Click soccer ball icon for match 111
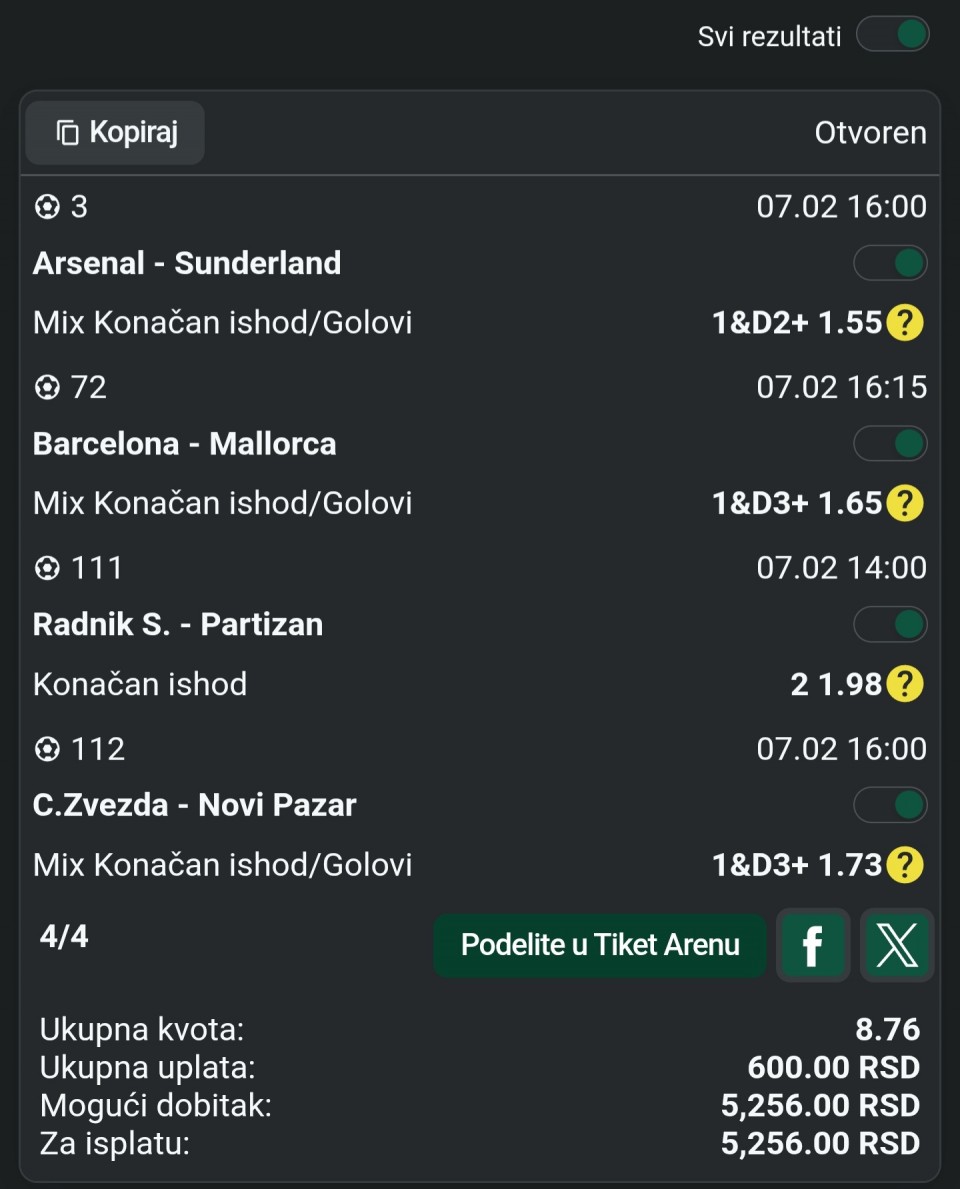Viewport: 960px width, 1189px height. click(47, 568)
